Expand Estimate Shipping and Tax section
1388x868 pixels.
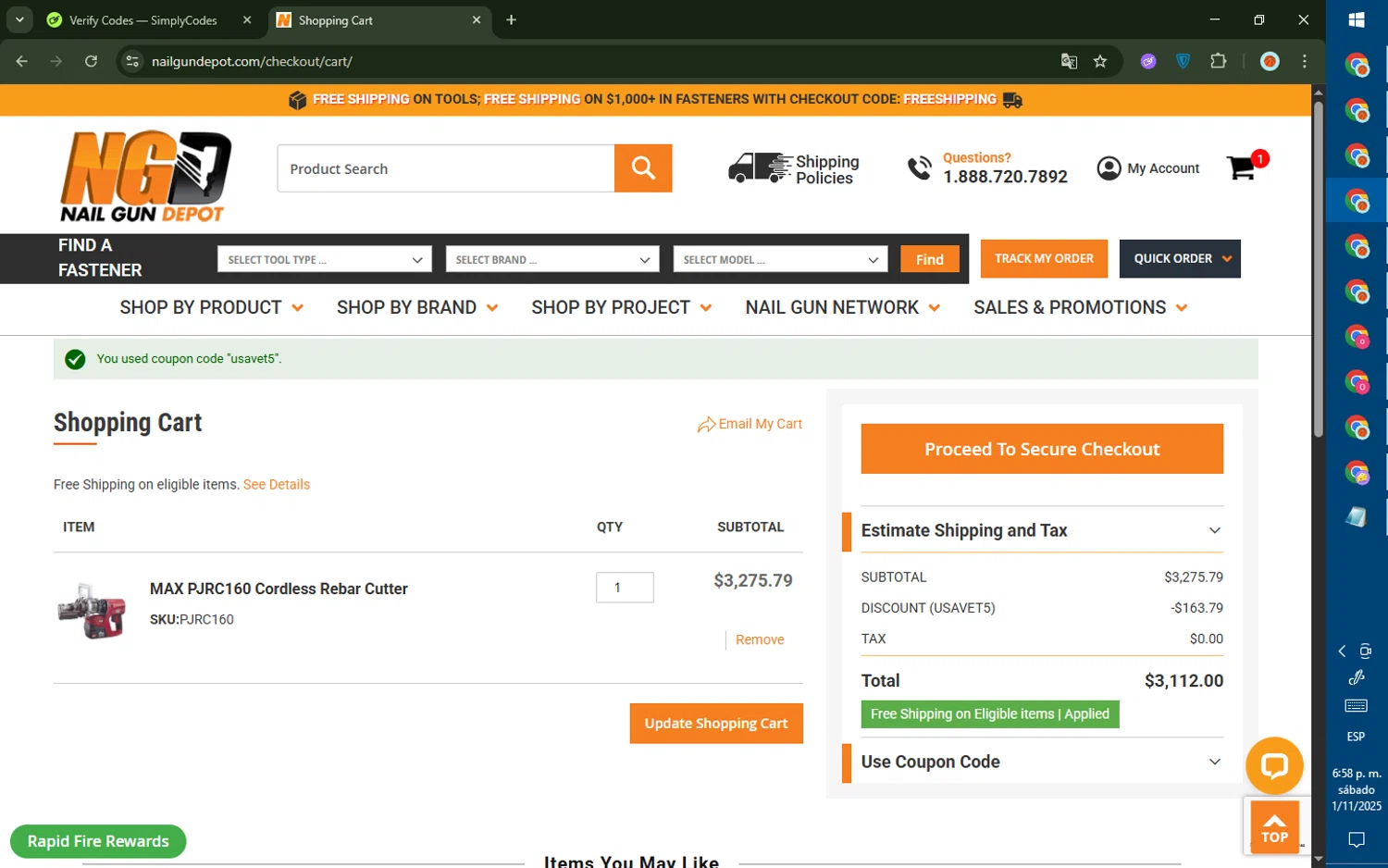point(1042,530)
